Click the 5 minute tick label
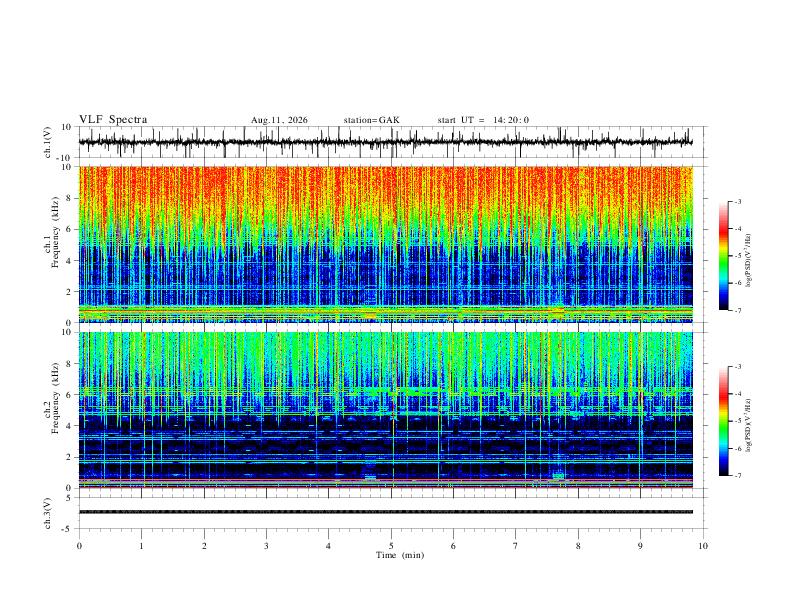 pos(391,546)
